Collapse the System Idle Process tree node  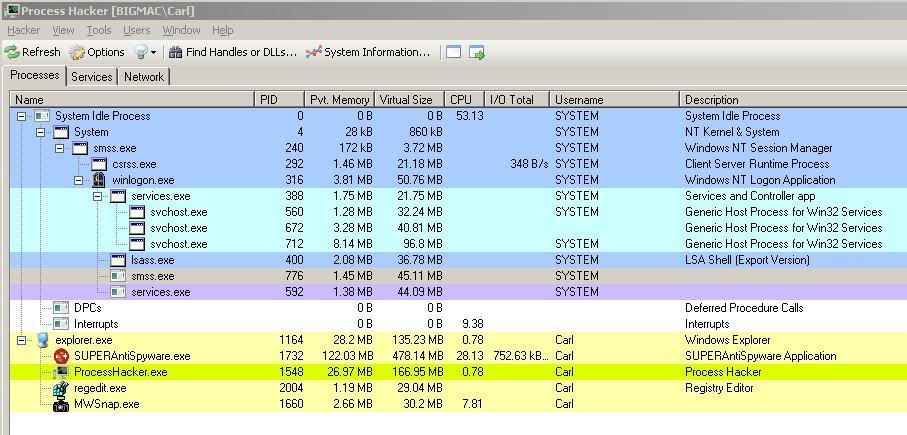click(21, 116)
